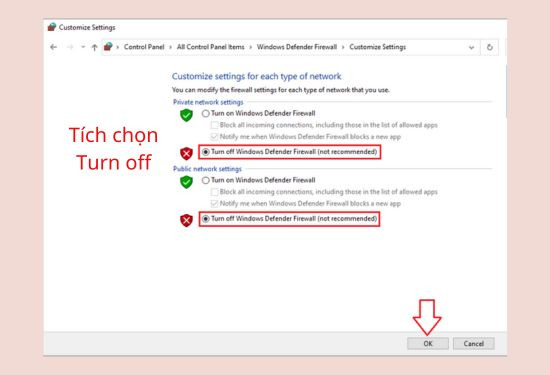
Task: Click green shield icon in public network settings
Action: click(x=186, y=182)
